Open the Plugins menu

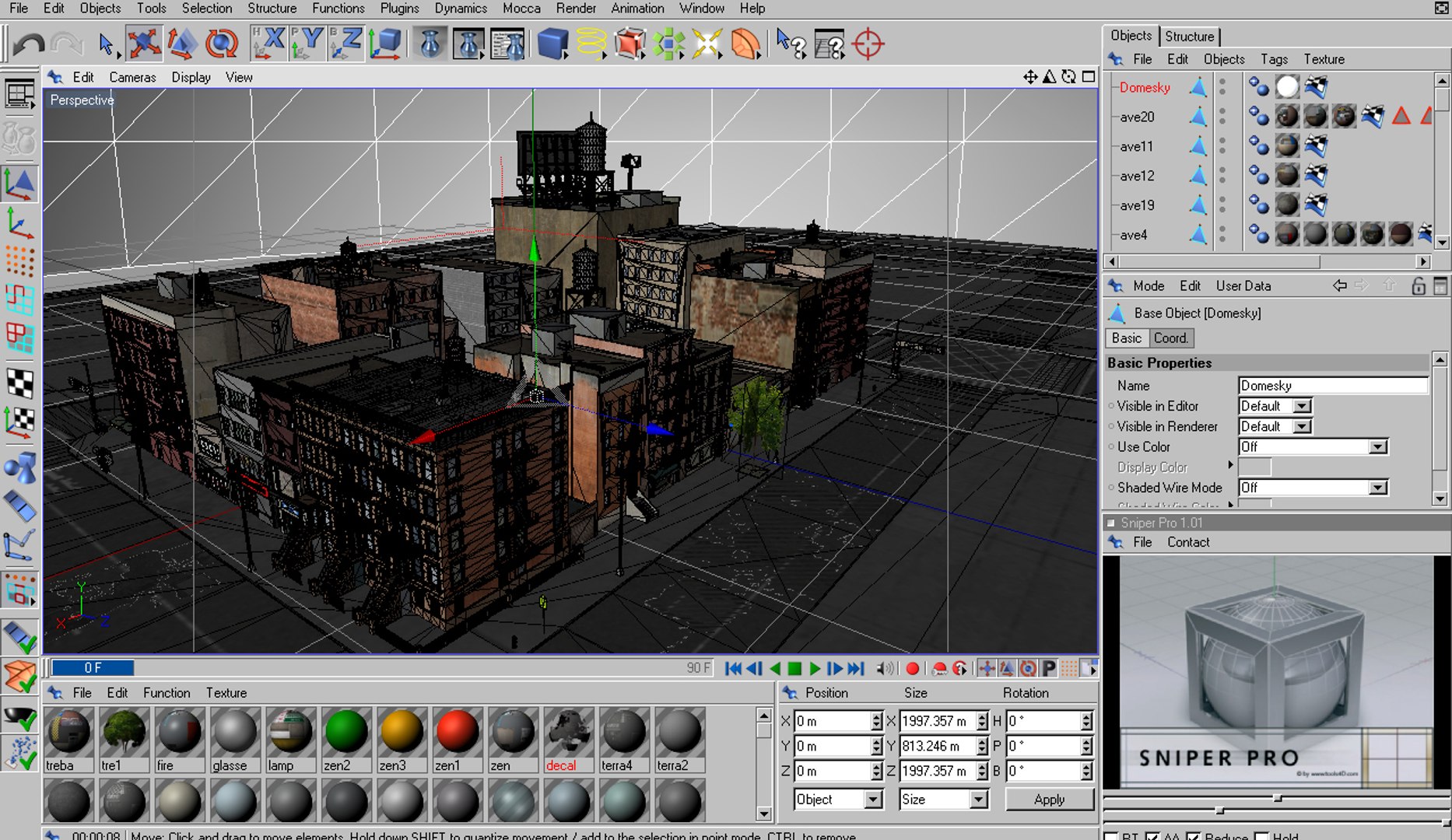coord(399,9)
